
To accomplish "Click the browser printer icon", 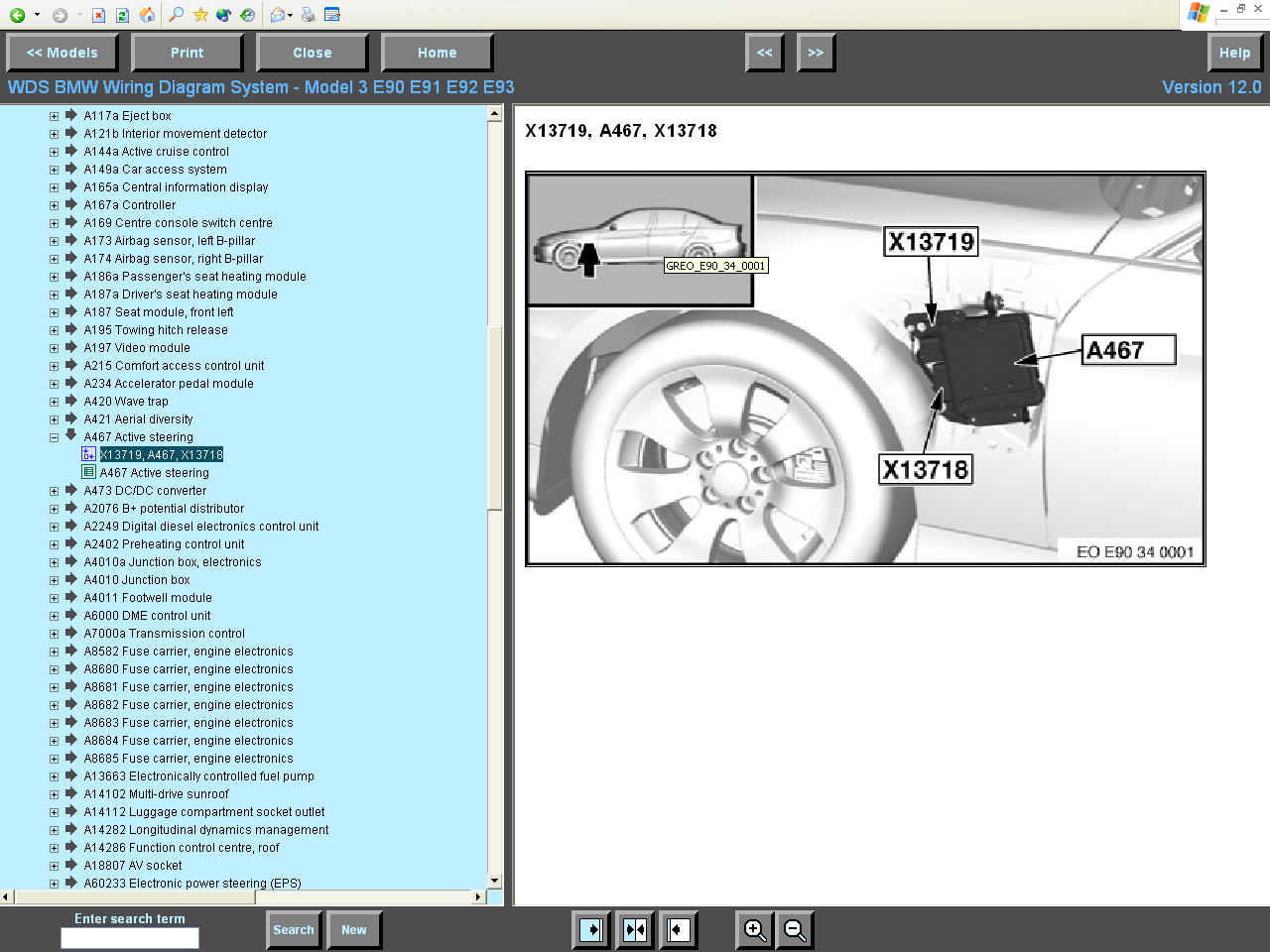I will [309, 15].
